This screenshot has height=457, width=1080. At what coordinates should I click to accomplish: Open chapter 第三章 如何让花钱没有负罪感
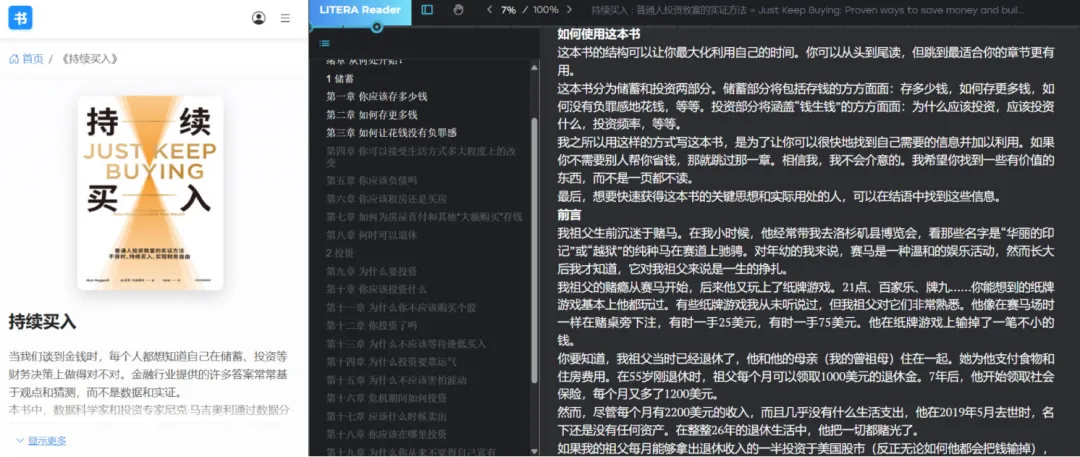point(391,132)
